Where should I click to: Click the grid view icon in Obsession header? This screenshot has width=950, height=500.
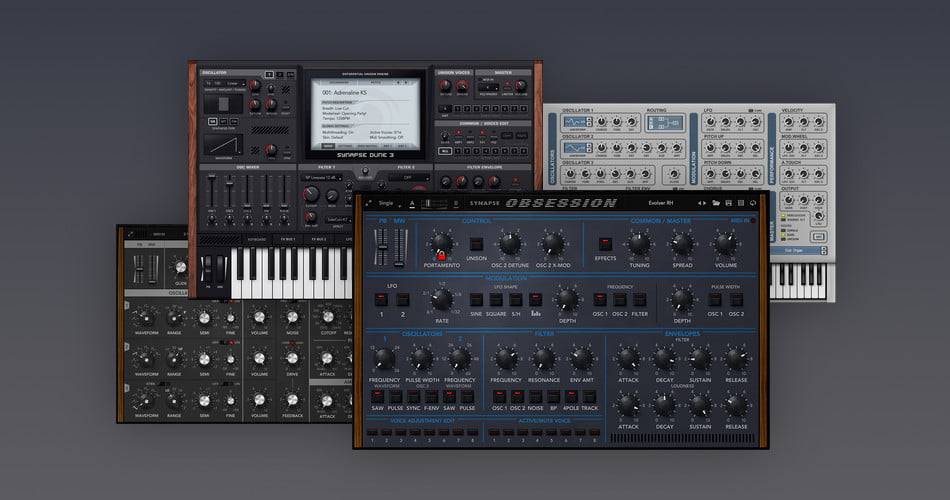click(741, 203)
